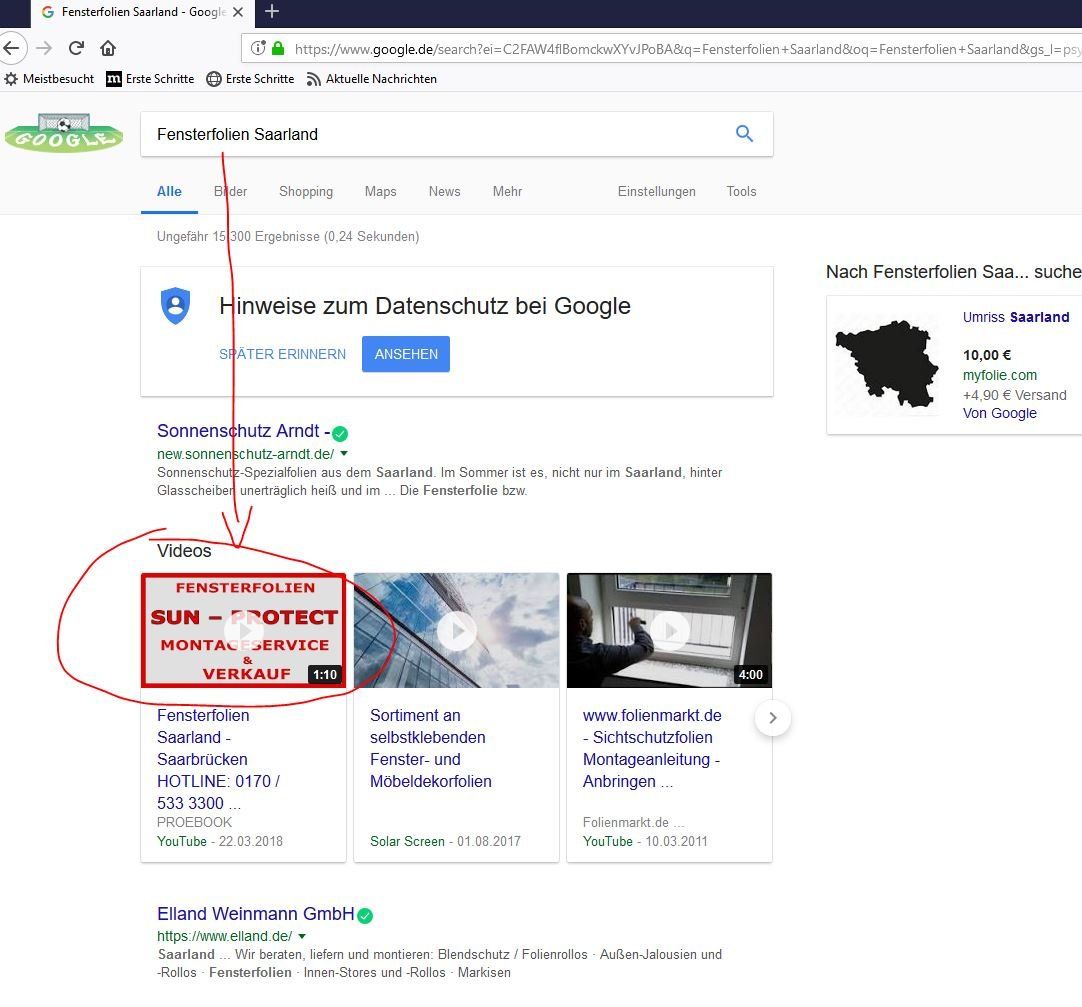Viewport: 1082px width, 1007px height.
Task: Click the ANSEHEN button
Action: click(406, 354)
